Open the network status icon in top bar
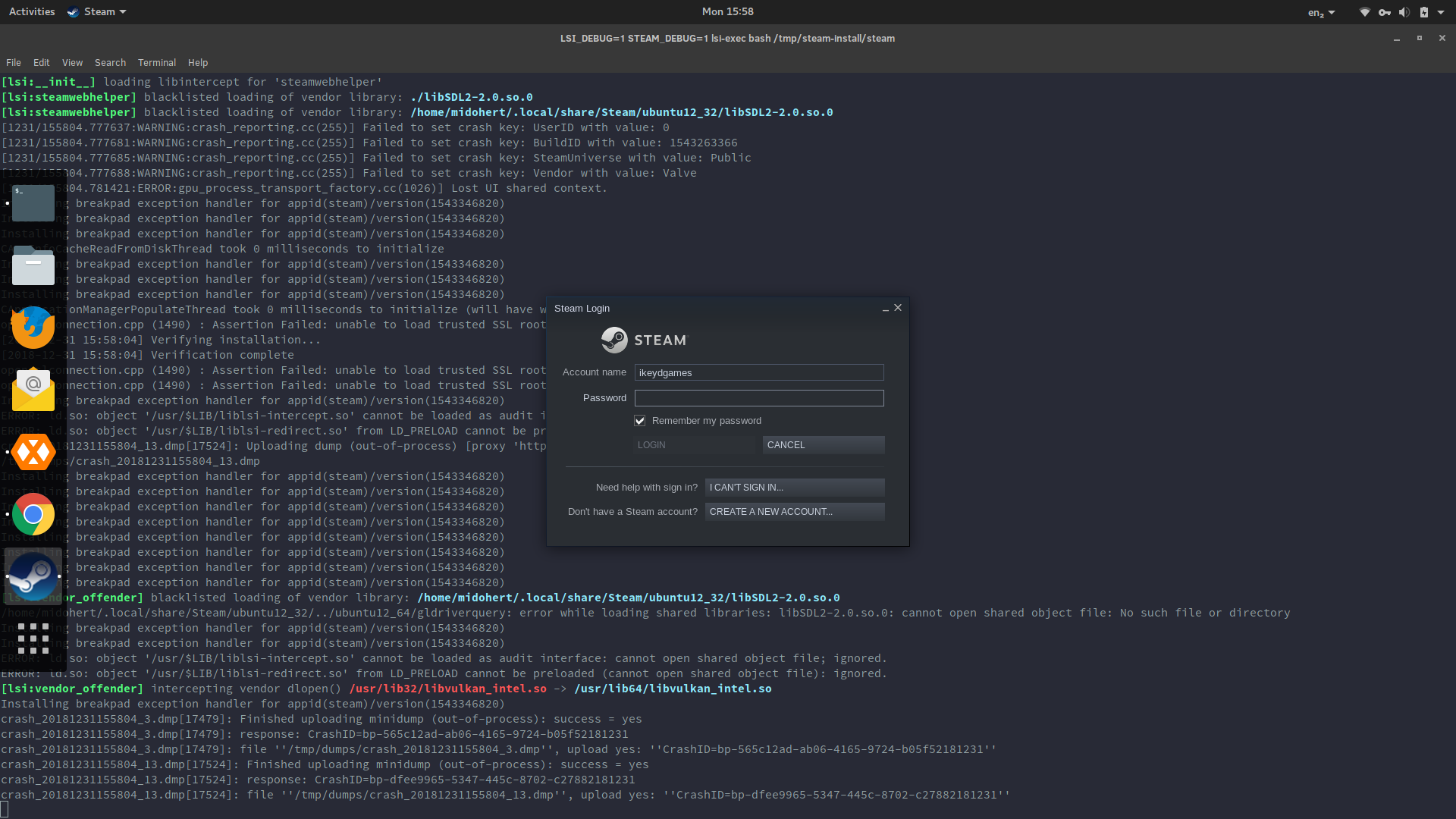Screen dimensions: 1456x819 [x=1364, y=12]
